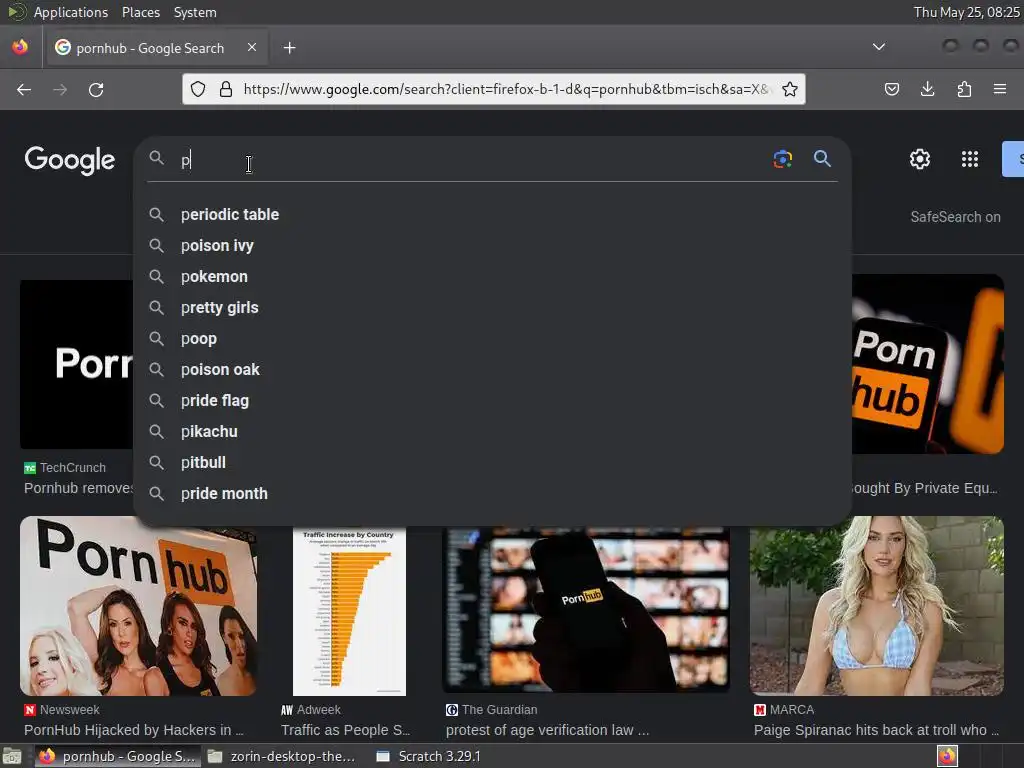Open the Newsweek image result thumbnail
The width and height of the screenshot is (1024, 768).
coord(138,606)
